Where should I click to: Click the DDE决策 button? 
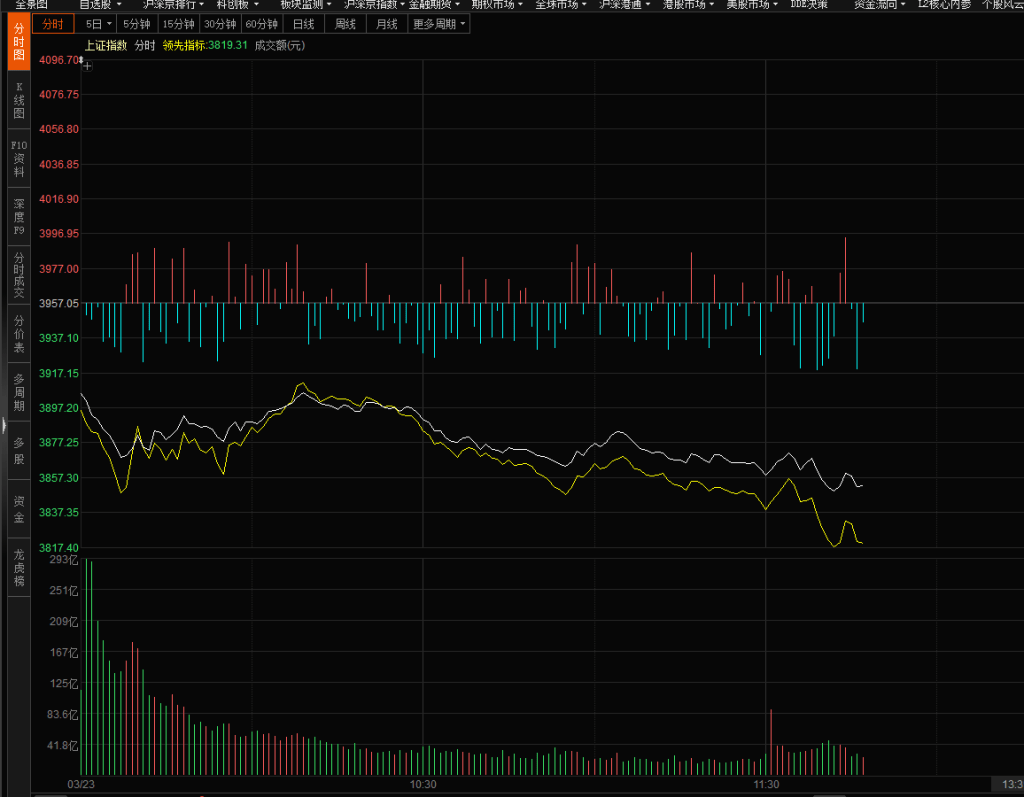point(808,4)
